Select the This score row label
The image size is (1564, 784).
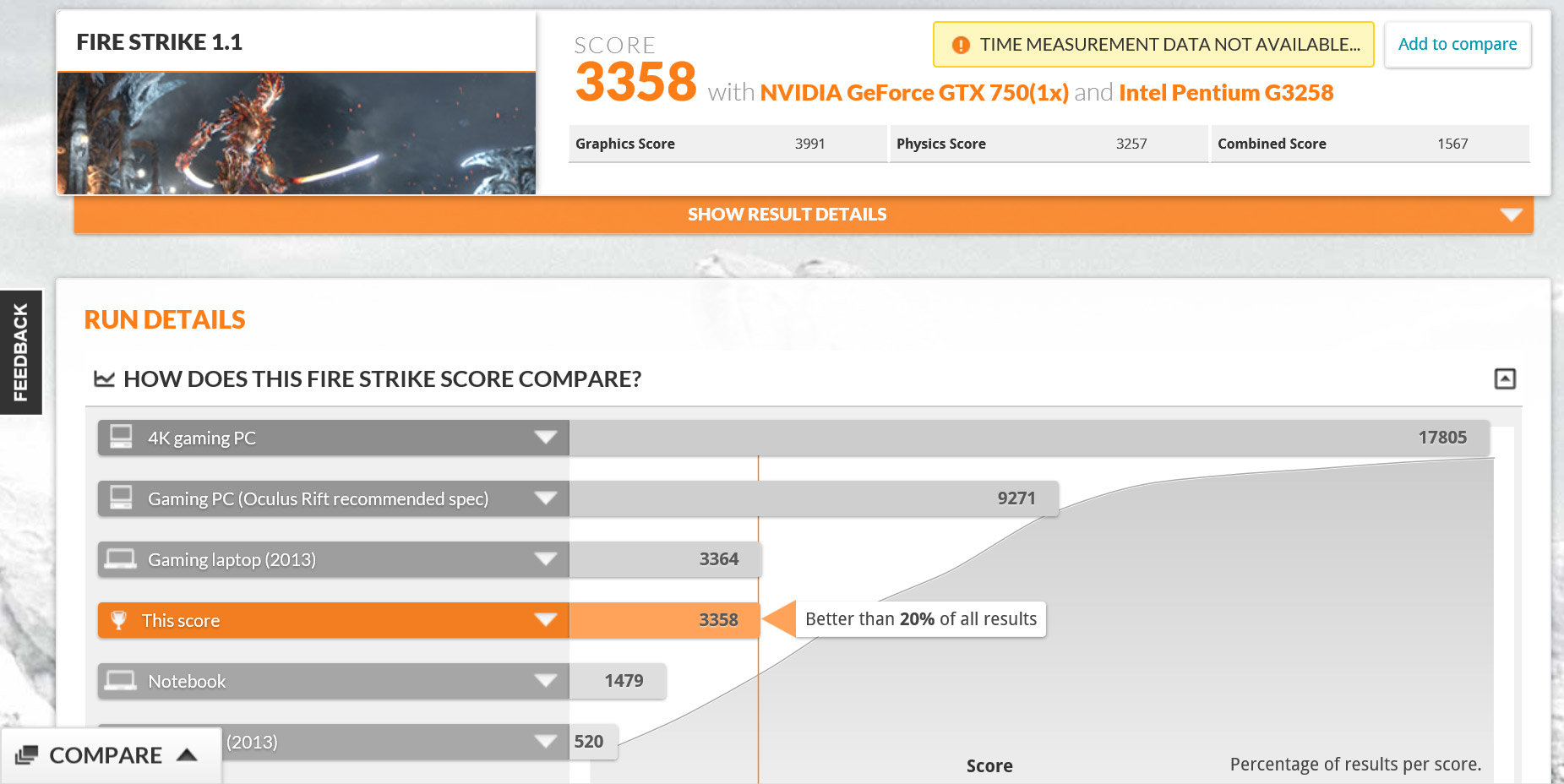click(x=181, y=620)
